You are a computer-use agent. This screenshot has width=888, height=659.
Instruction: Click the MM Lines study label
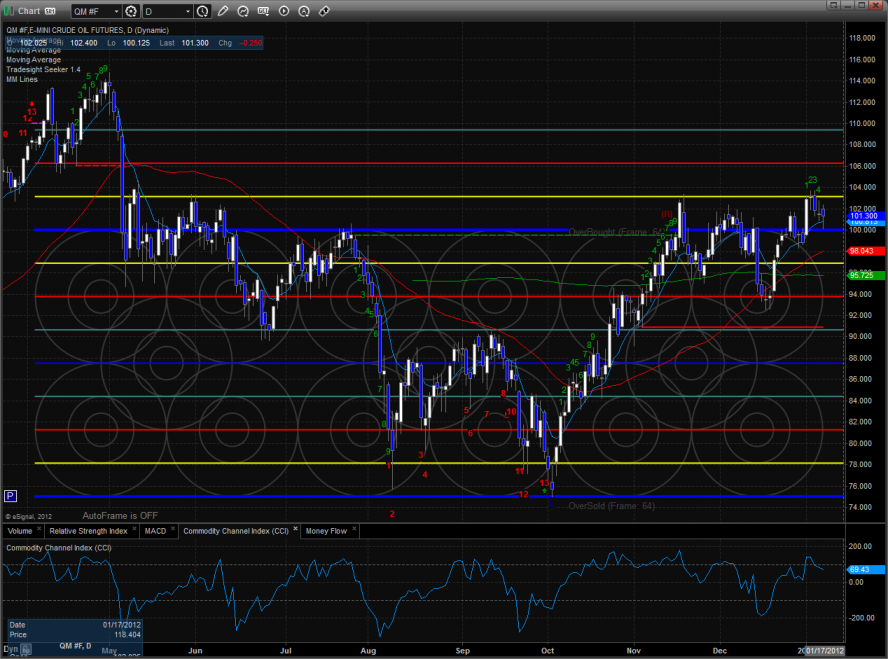pos(22,79)
